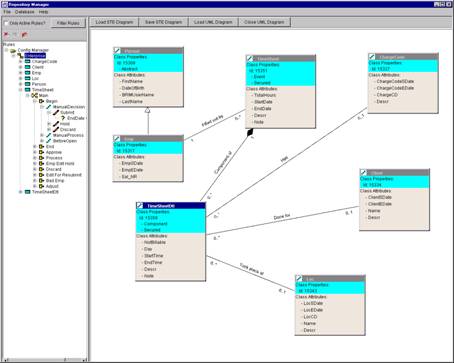Click the tree panel horizontal scrollbar

44,360
